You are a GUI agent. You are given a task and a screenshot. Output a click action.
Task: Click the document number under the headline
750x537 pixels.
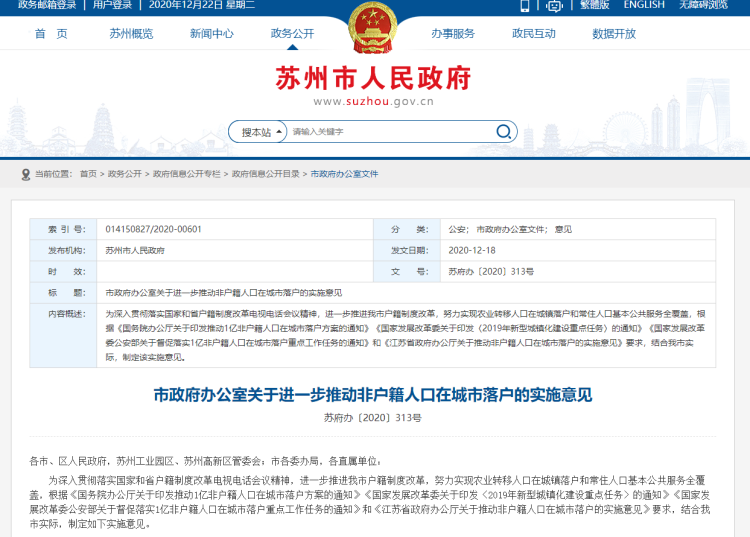click(x=373, y=418)
